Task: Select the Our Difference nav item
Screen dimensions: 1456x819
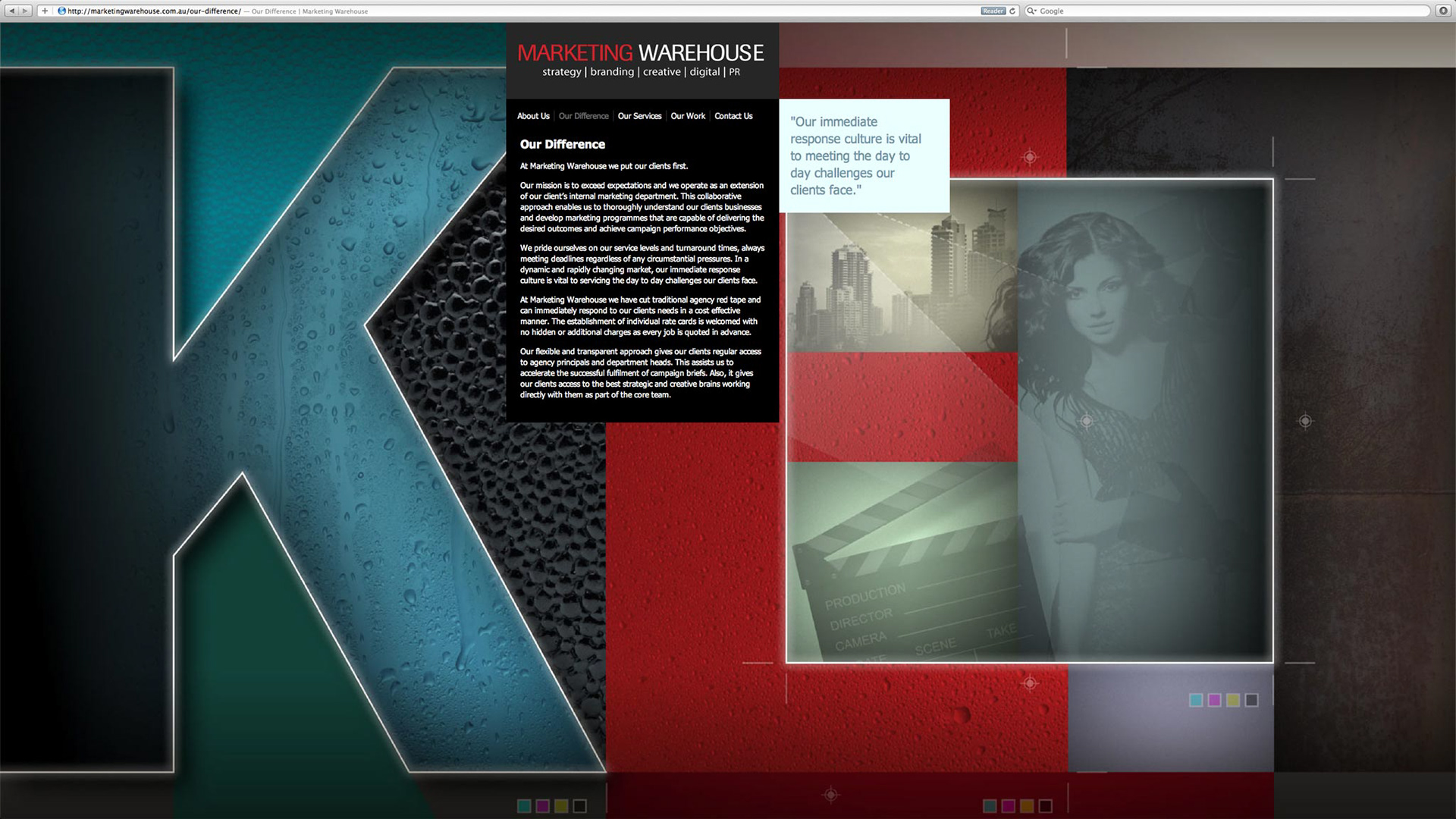Action: coord(583,116)
